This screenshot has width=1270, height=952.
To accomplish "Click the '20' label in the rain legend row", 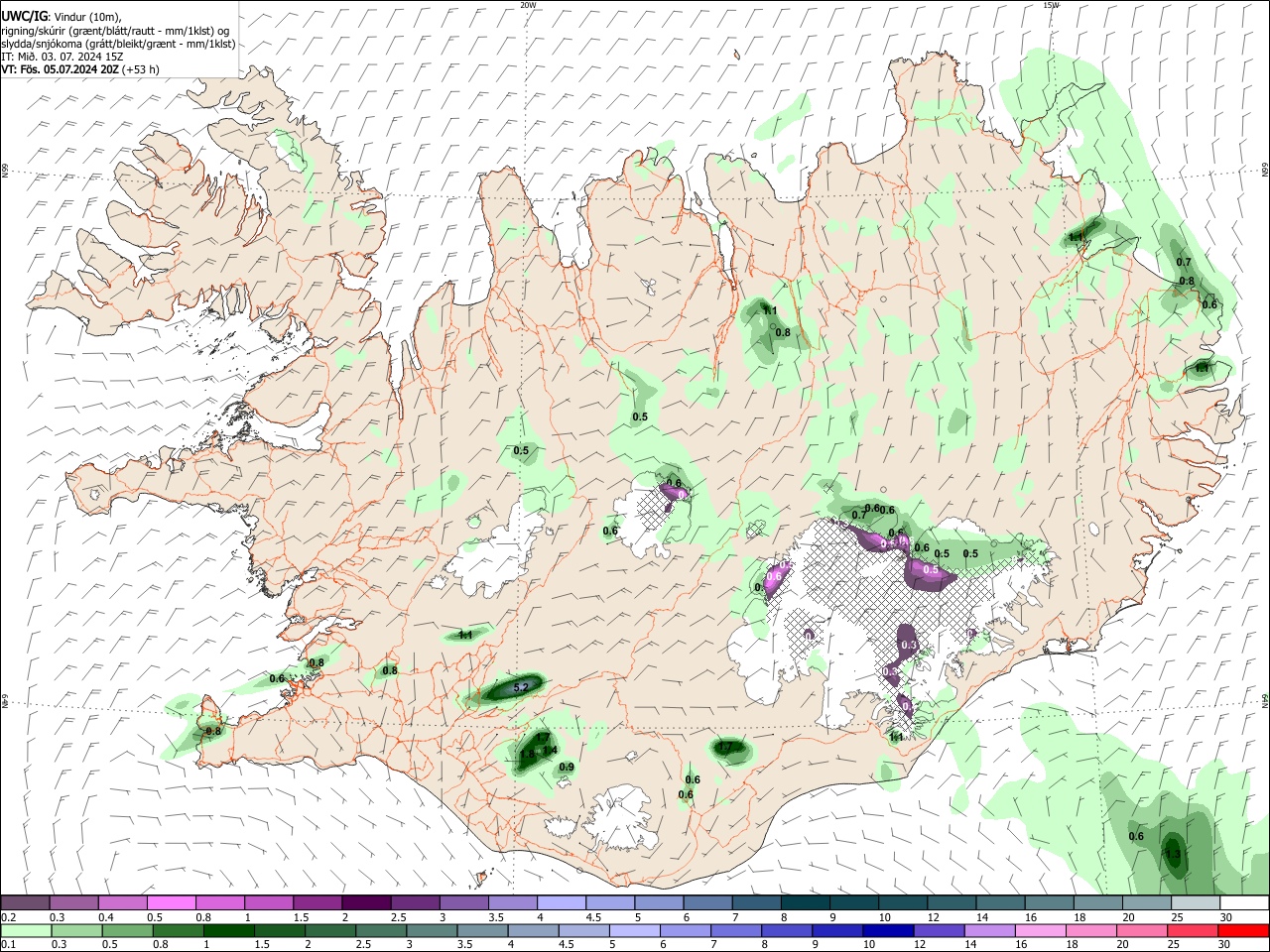I will 1123,945.
